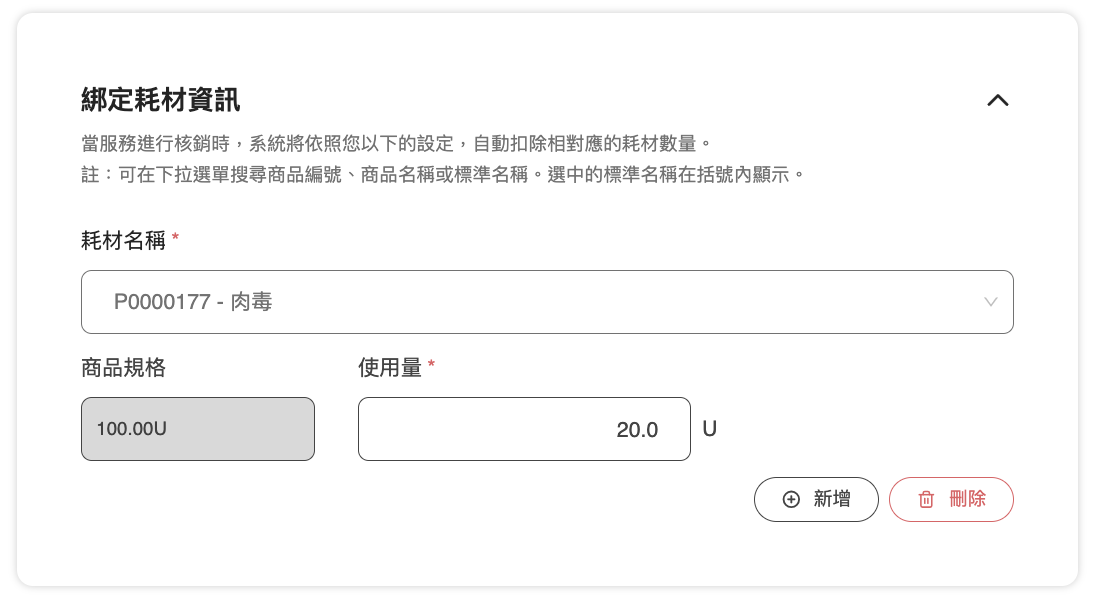
Task: Click the red asterisk next to 耗材名稱
Action: coord(176,238)
